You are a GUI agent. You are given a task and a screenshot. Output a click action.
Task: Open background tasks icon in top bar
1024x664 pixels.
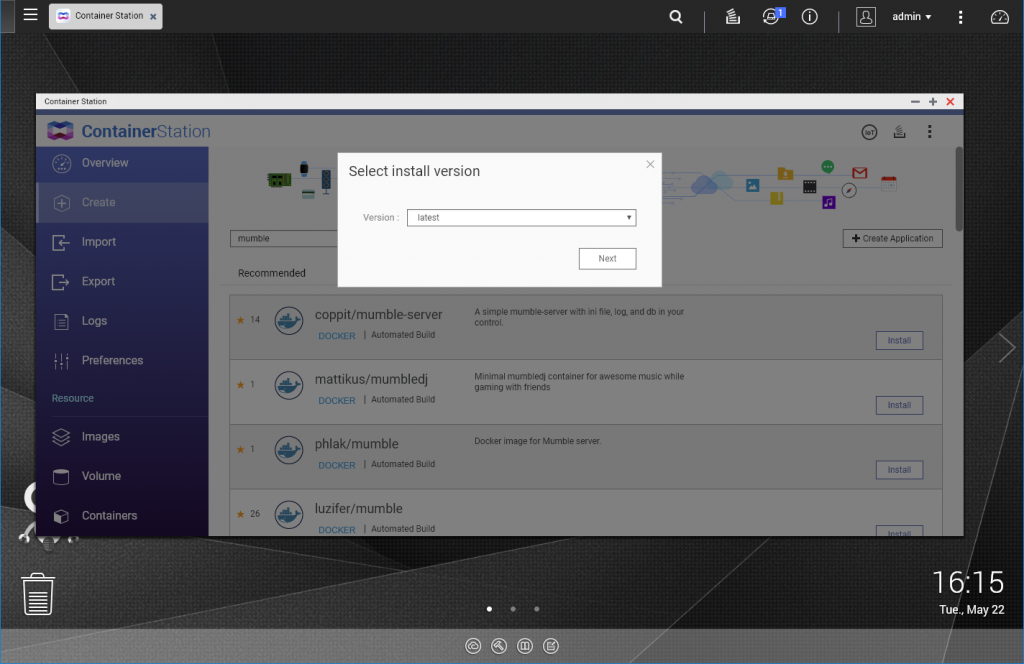(733, 17)
